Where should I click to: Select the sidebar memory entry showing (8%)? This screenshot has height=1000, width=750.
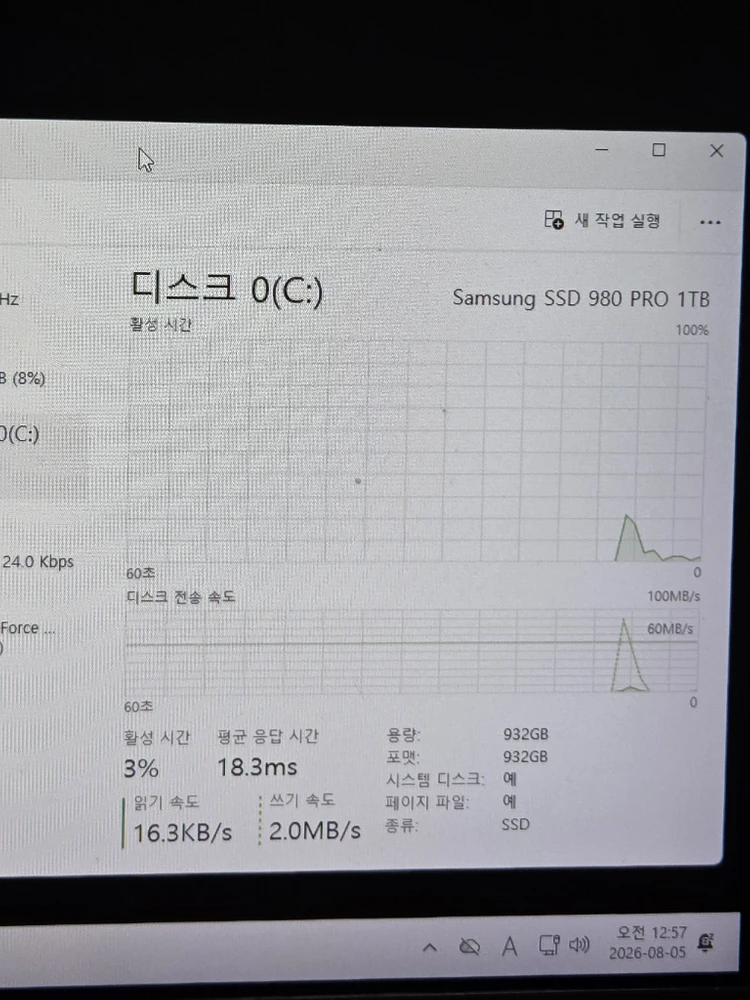coord(23,378)
